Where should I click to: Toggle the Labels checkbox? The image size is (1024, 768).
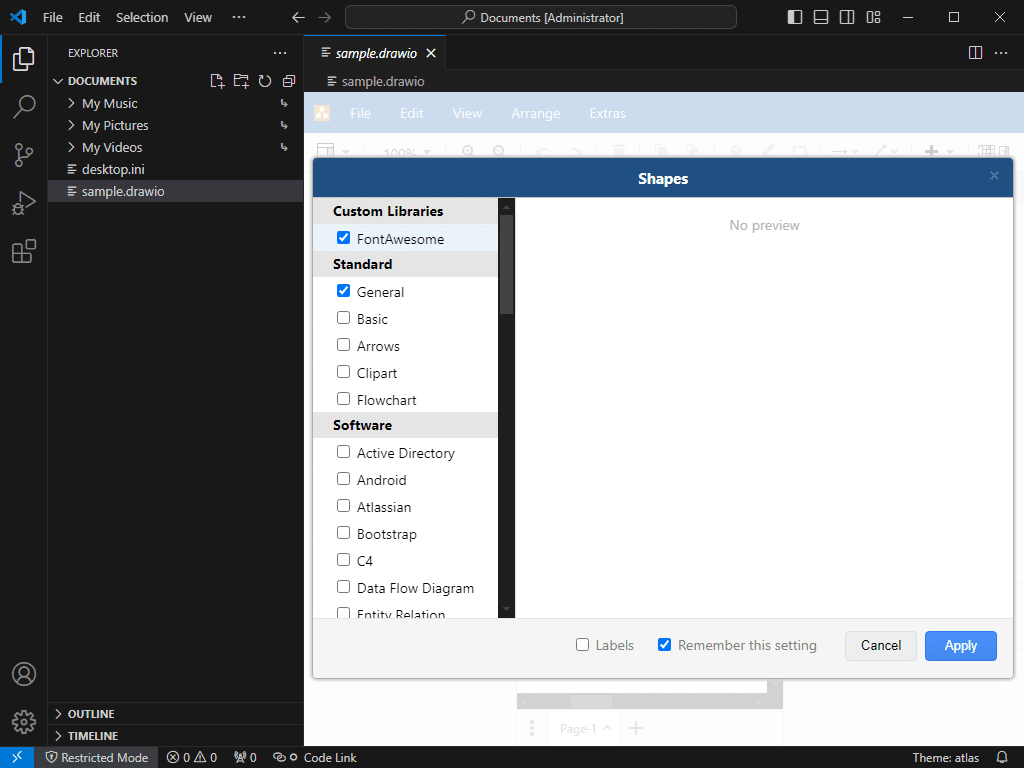583,645
